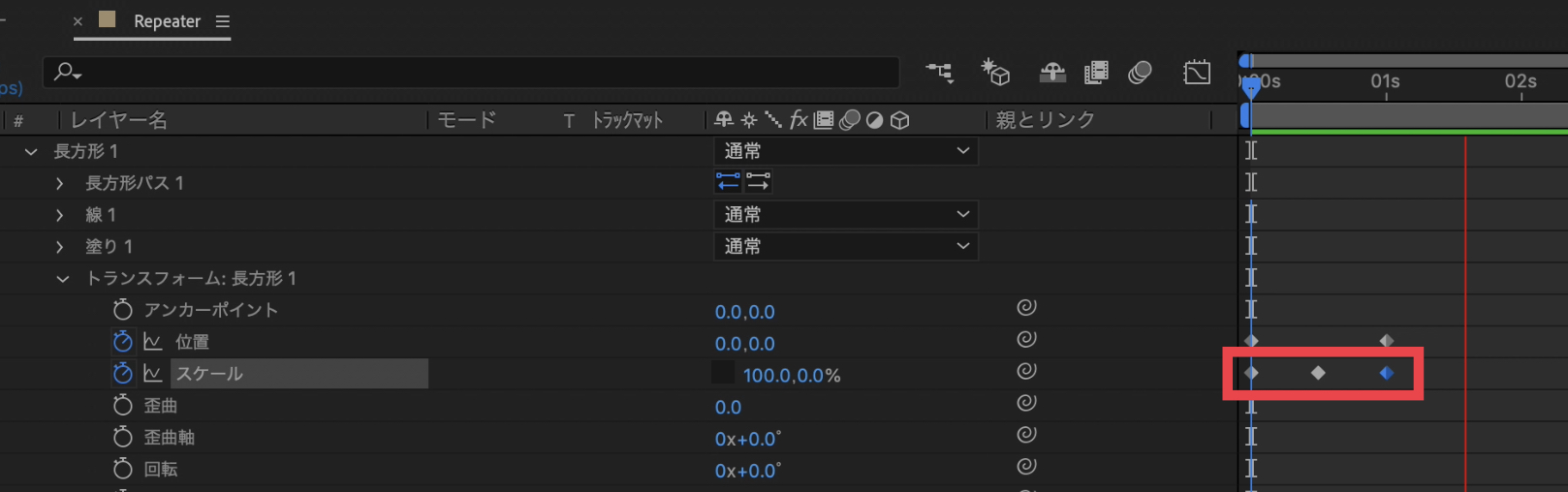Click the 3D Layer column header icon

coord(900,120)
